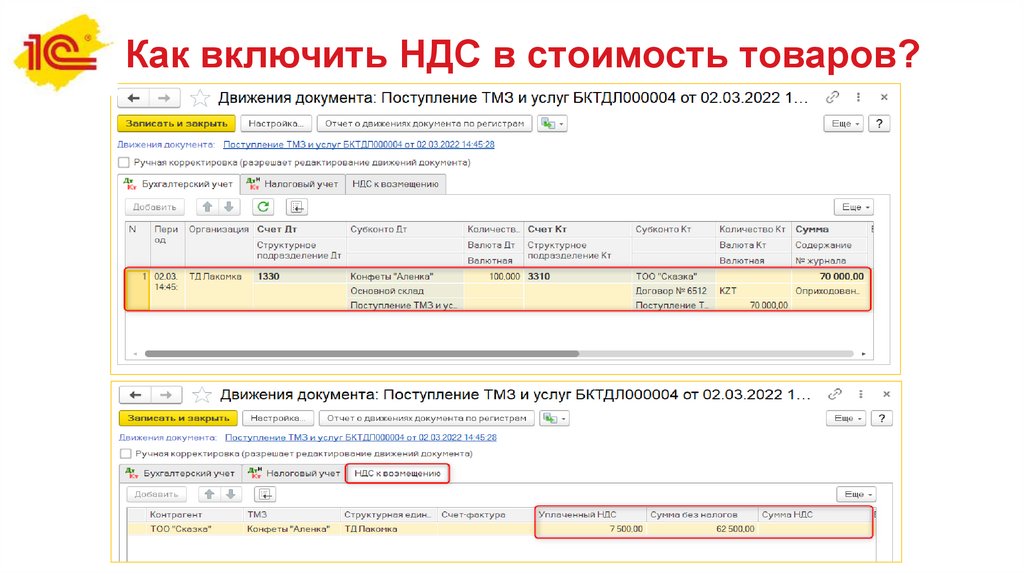Move row down in lower window toolbar
Viewport: 1024px width, 574px height.
click(x=231, y=494)
